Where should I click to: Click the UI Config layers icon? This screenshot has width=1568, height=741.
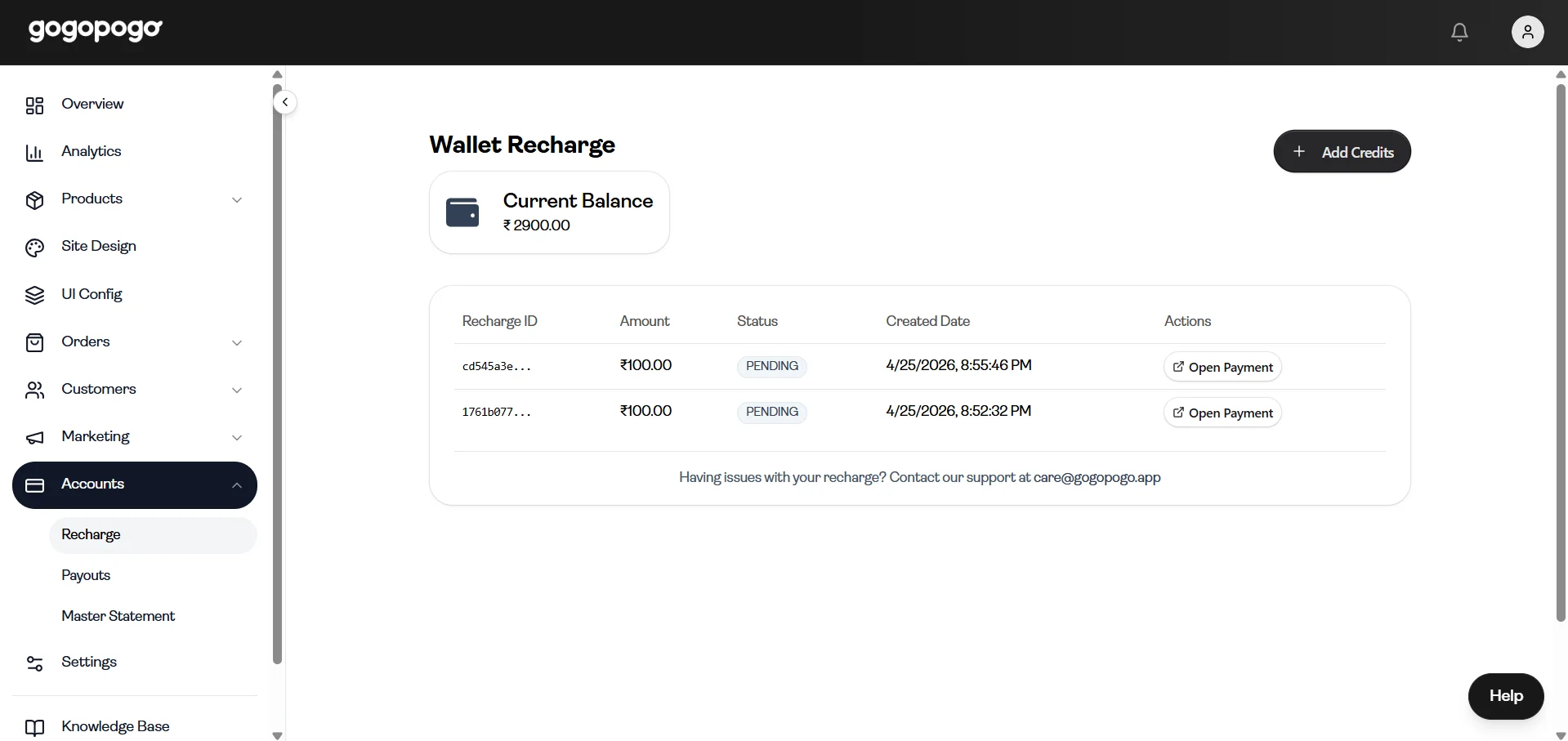[x=34, y=295]
